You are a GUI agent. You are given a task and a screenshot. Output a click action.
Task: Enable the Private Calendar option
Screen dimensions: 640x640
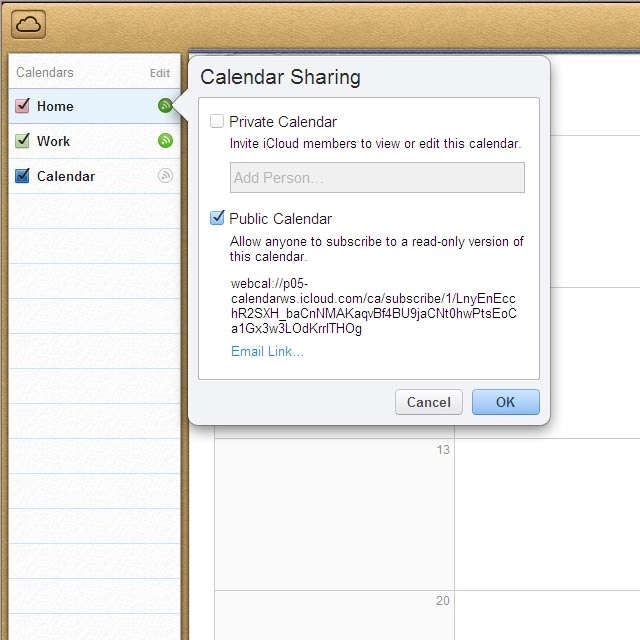[x=217, y=122]
